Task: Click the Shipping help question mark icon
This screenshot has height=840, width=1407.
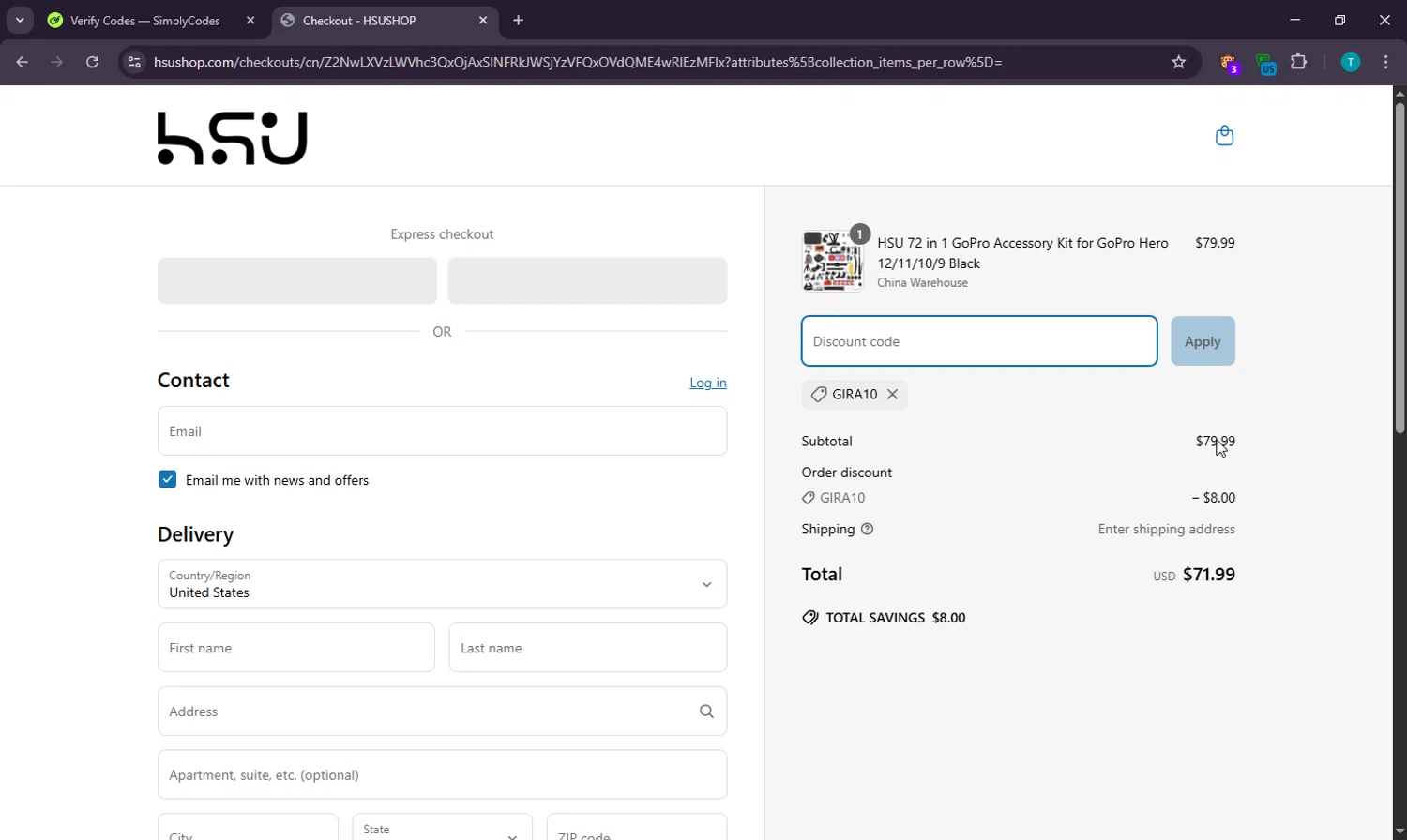Action: (868, 530)
